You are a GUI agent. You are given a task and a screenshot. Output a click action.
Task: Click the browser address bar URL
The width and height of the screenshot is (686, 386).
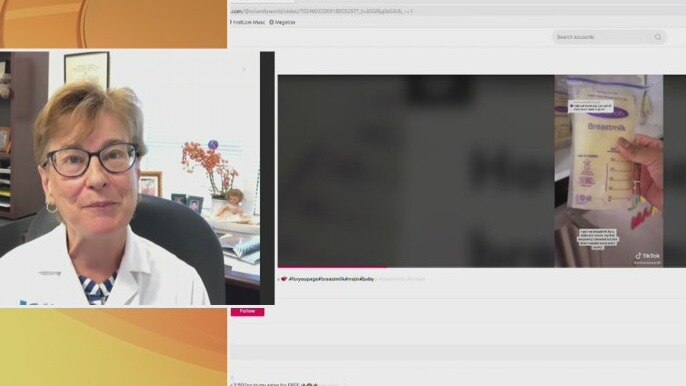pyautogui.click(x=322, y=11)
